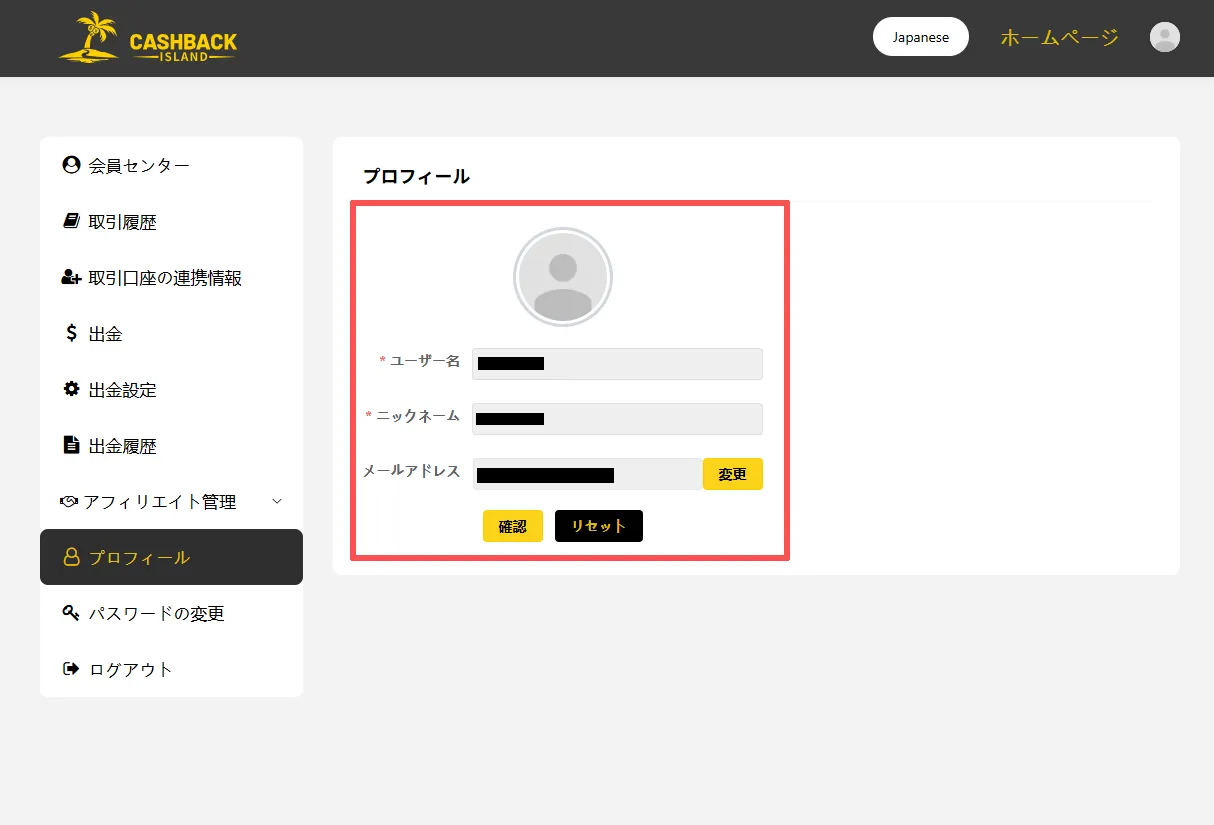
Task: Click the user avatar icon in header
Action: (1164, 38)
